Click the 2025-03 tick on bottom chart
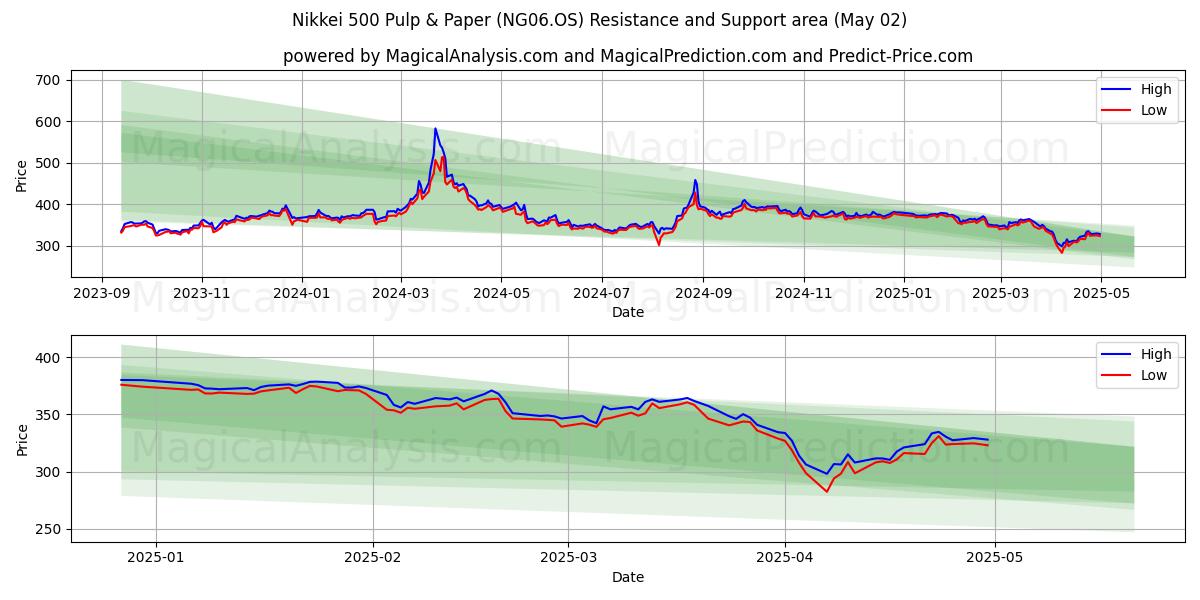Screen dimensions: 1200x600 pyautogui.click(x=568, y=558)
